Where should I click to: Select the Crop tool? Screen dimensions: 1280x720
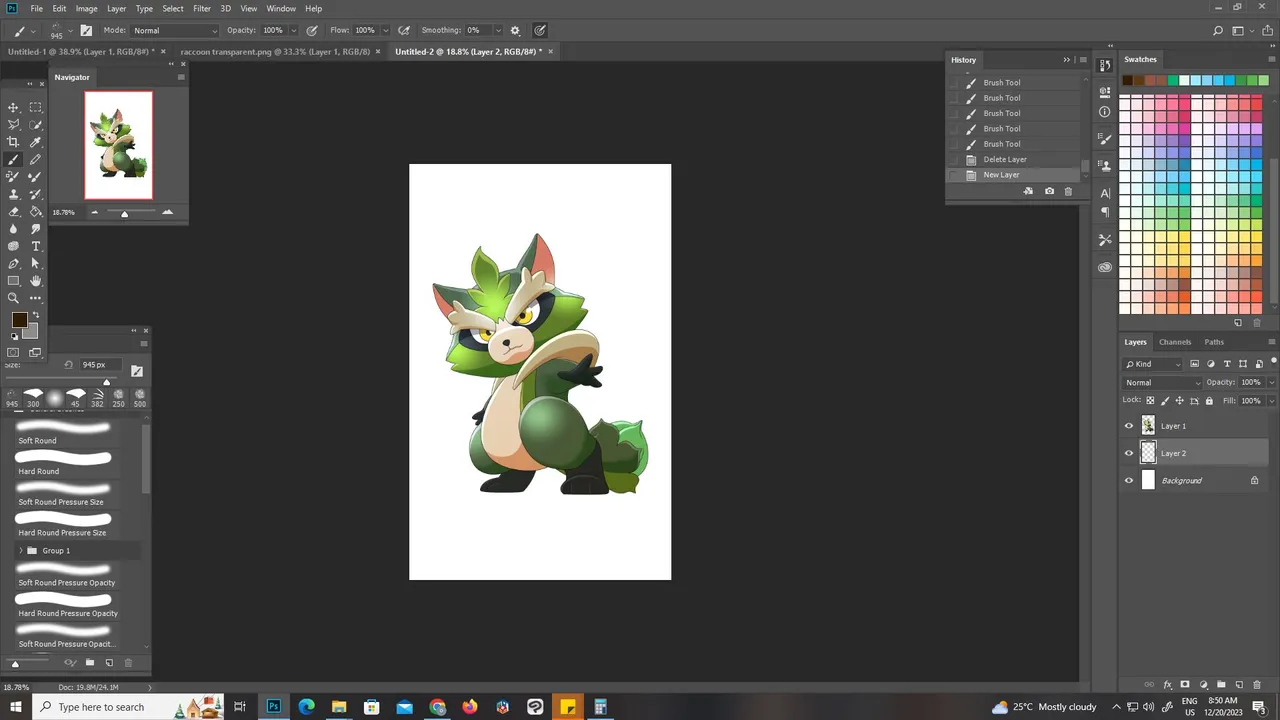tap(13, 142)
